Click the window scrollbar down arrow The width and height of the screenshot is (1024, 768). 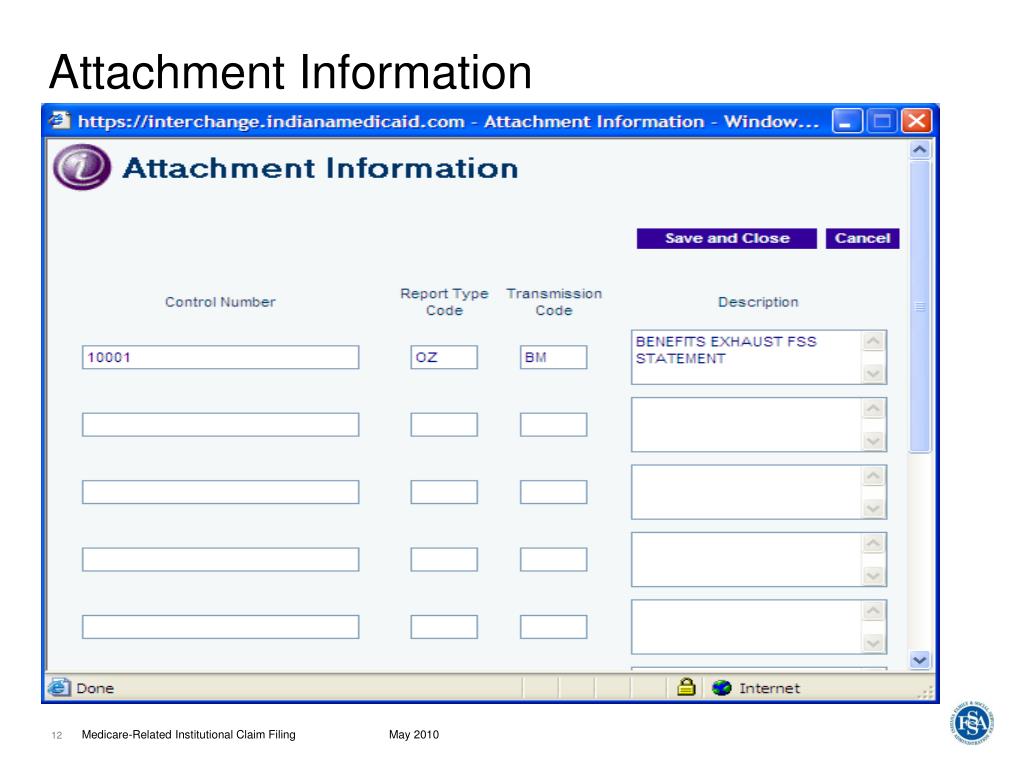pyautogui.click(x=920, y=660)
